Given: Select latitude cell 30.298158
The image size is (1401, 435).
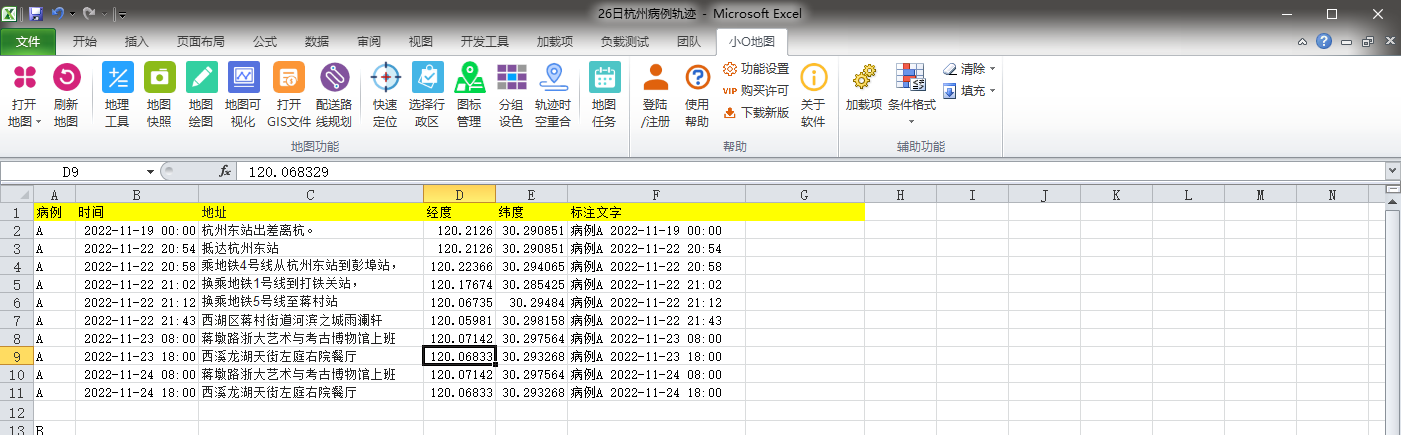Looking at the screenshot, I should (x=532, y=320).
